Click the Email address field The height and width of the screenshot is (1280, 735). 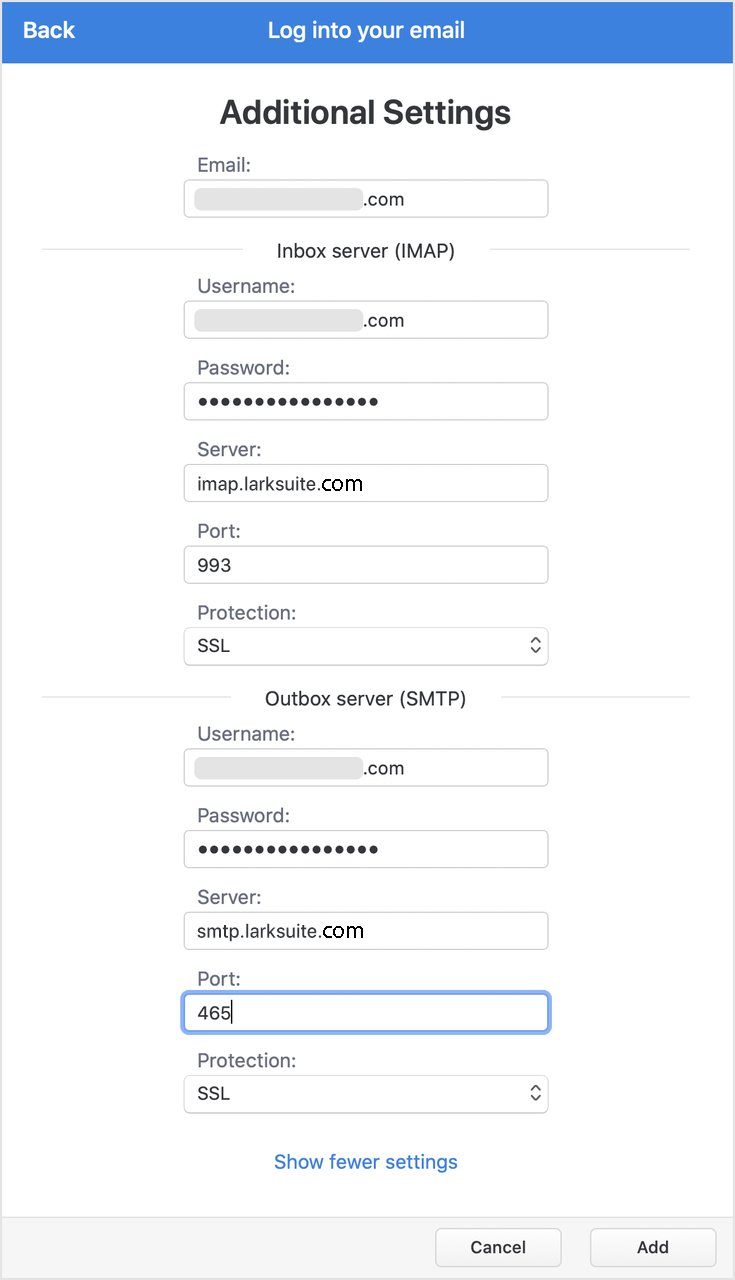pos(366,199)
